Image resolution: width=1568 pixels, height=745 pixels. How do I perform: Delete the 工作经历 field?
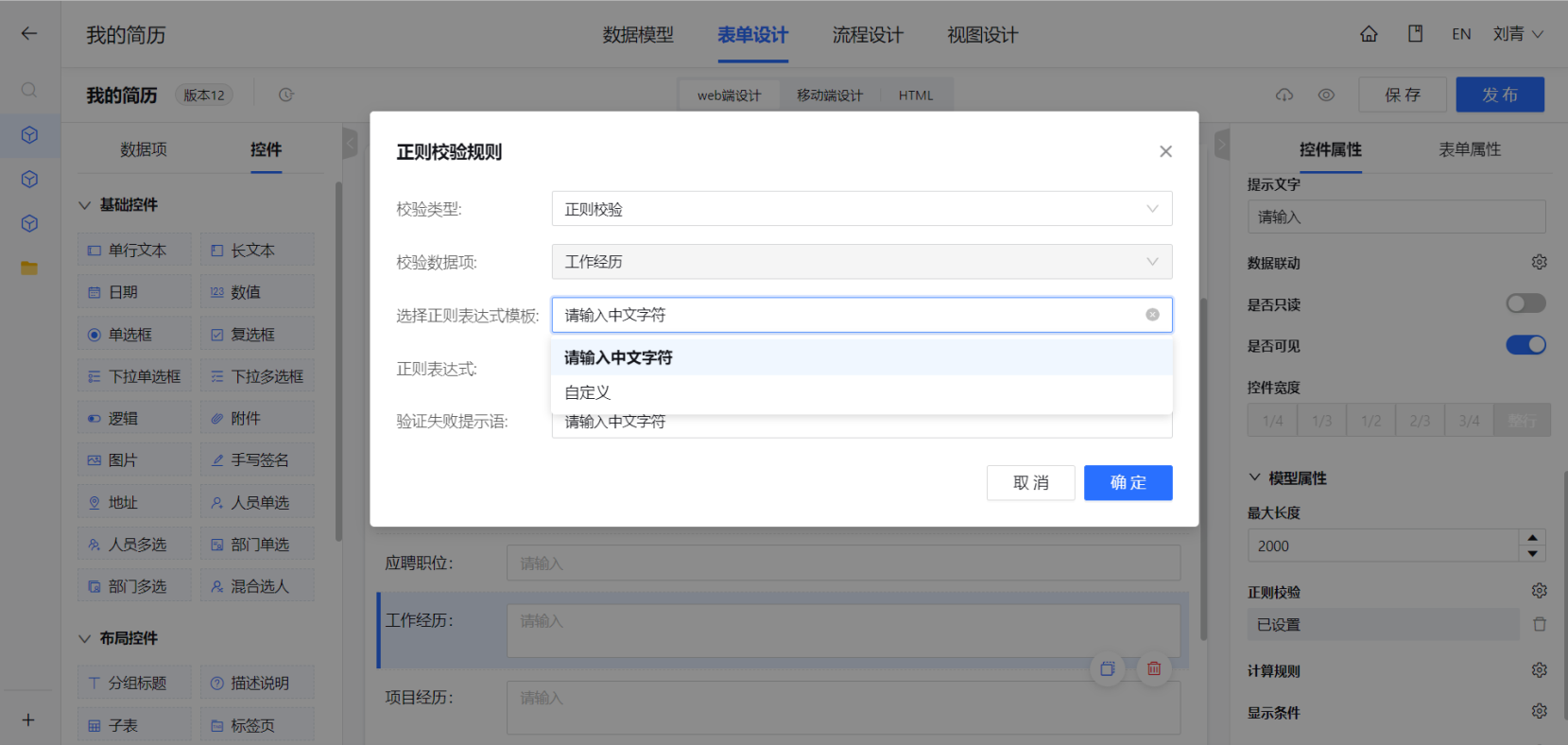click(x=1154, y=669)
